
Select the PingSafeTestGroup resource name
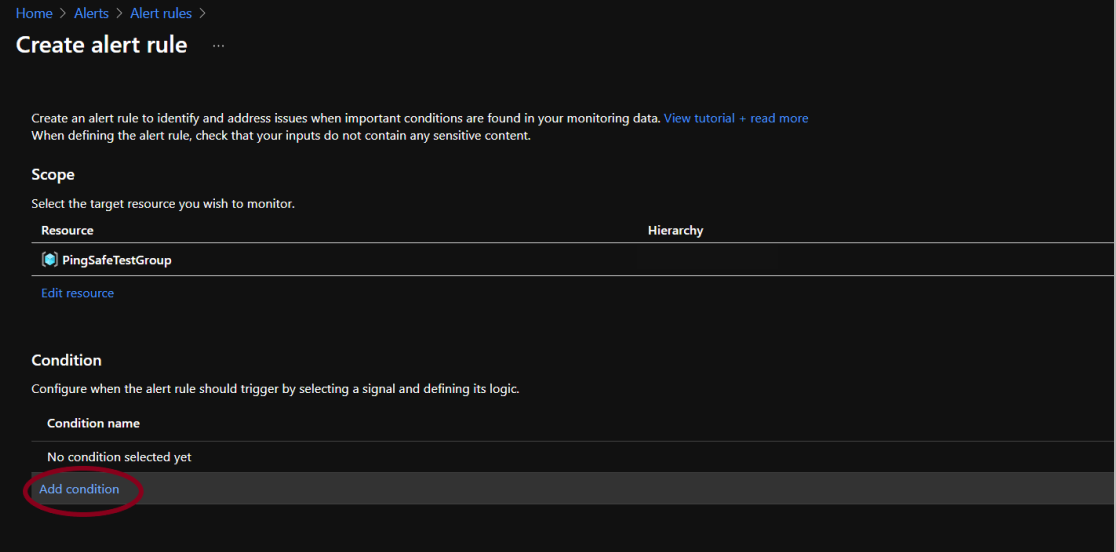pyautogui.click(x=116, y=260)
